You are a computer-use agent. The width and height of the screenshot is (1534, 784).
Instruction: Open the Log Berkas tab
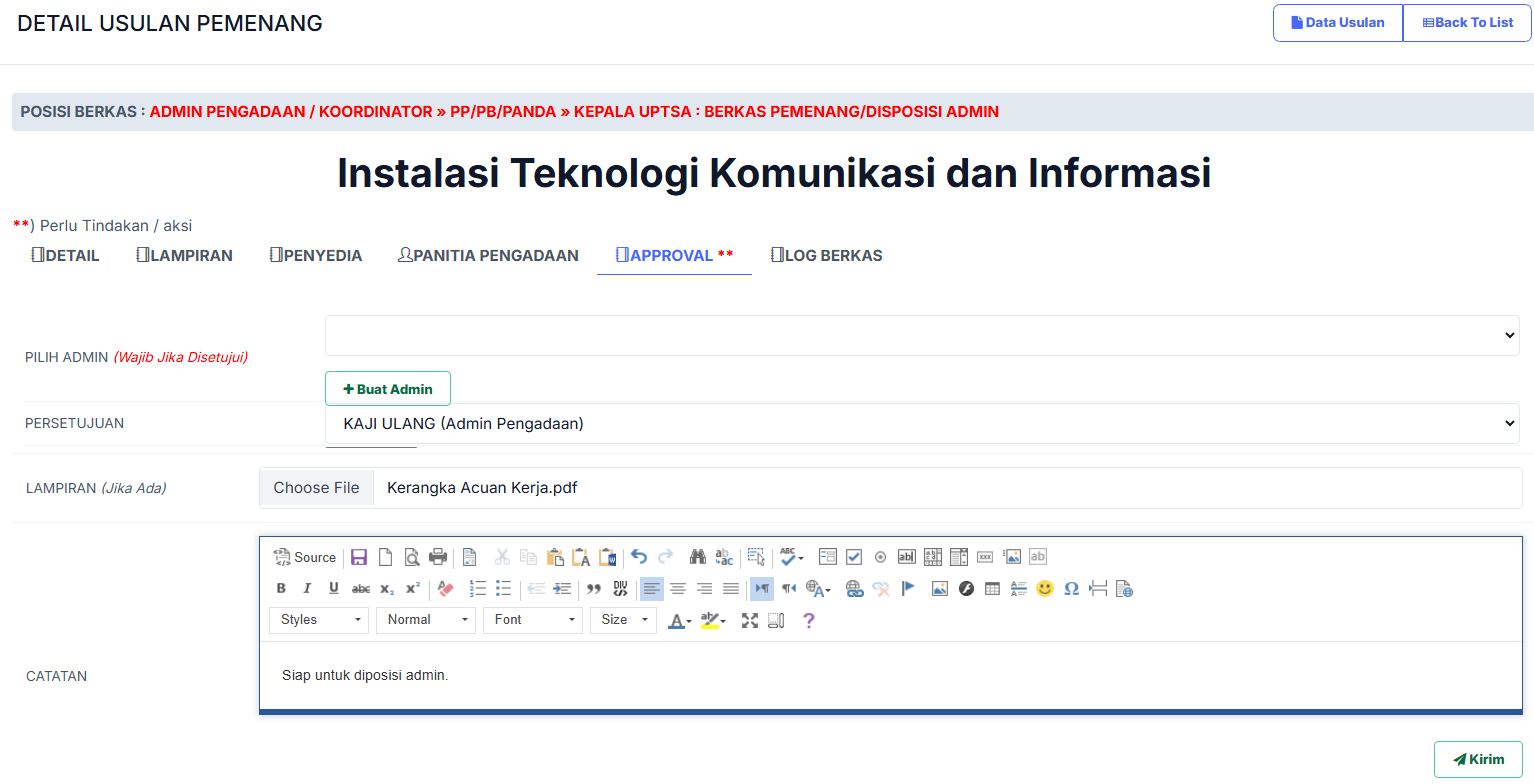click(826, 256)
